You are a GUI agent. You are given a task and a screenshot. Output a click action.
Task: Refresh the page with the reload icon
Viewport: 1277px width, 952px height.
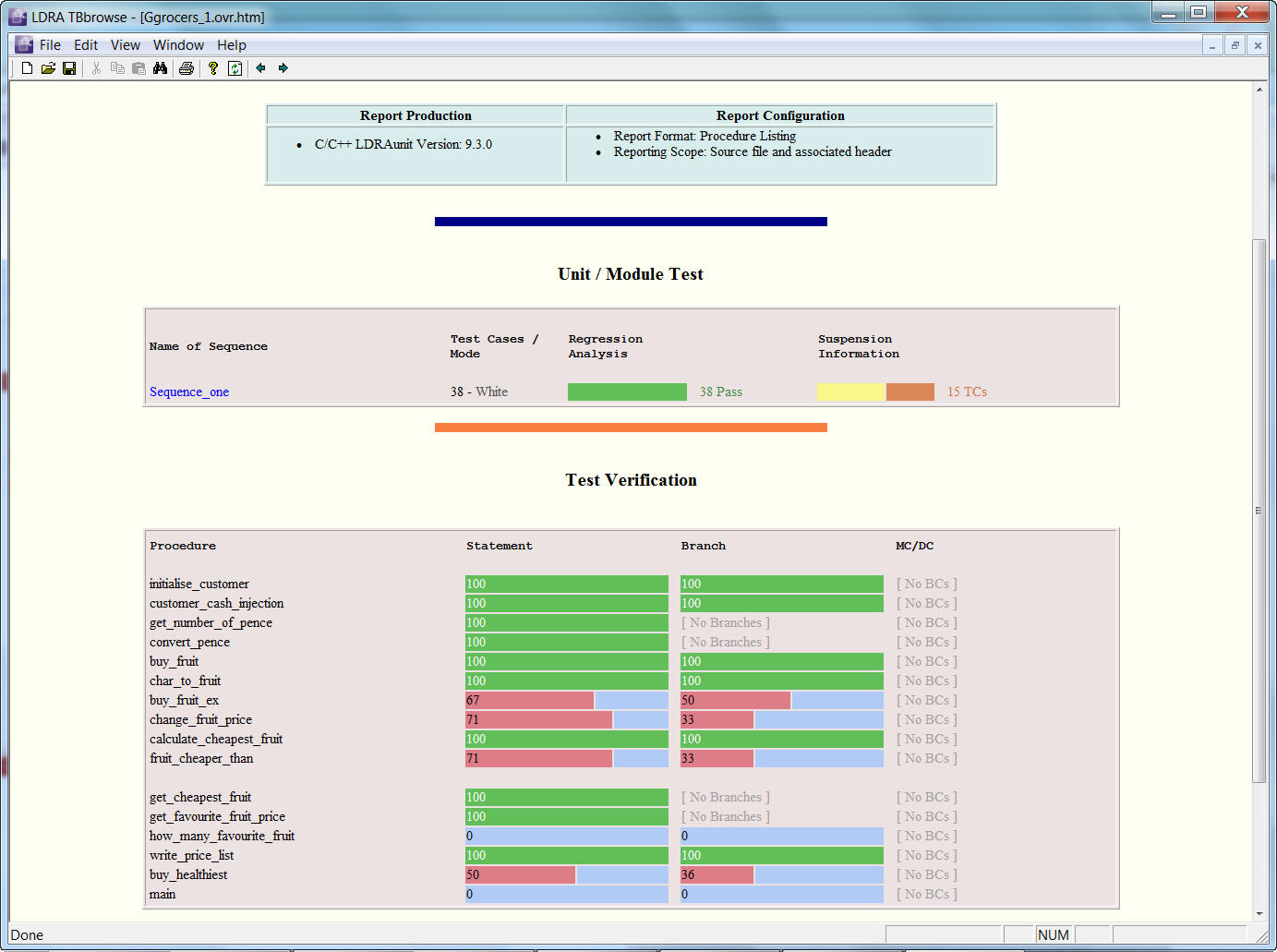click(235, 68)
